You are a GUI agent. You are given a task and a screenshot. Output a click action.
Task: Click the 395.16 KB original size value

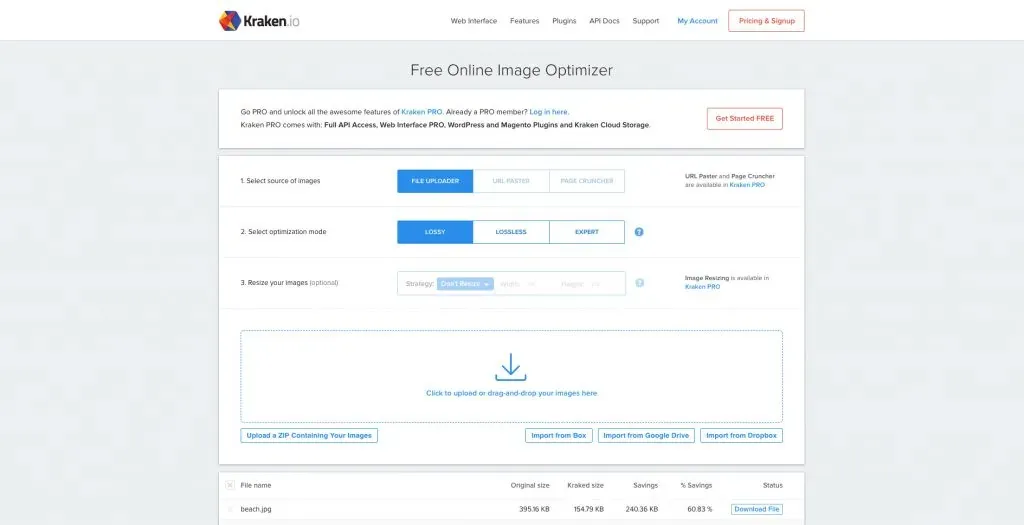pos(532,509)
